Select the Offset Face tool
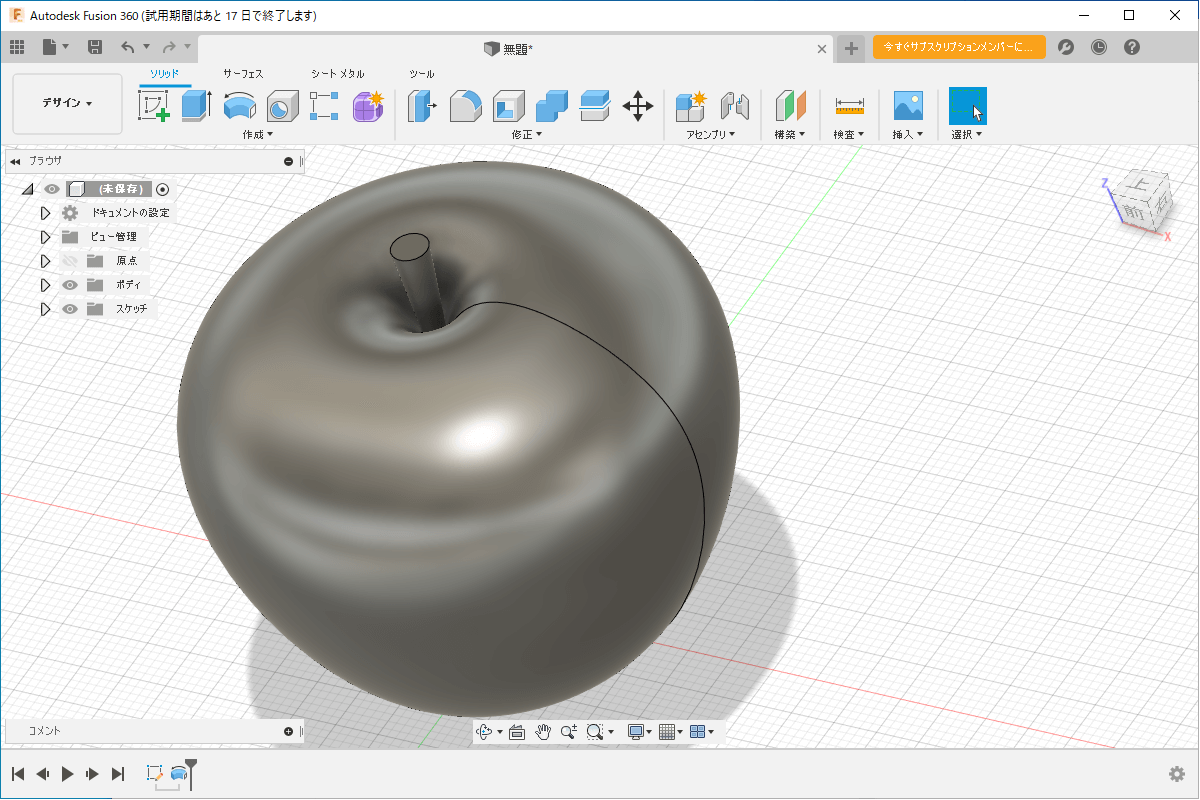The height and width of the screenshot is (800, 1200). pos(595,105)
